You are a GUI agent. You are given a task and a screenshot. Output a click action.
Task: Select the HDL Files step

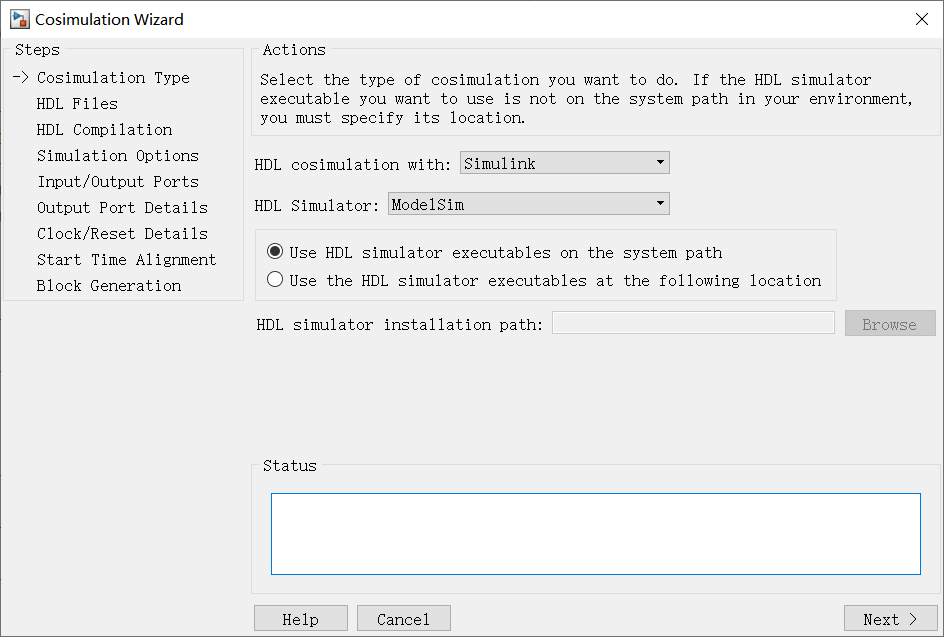click(x=77, y=104)
